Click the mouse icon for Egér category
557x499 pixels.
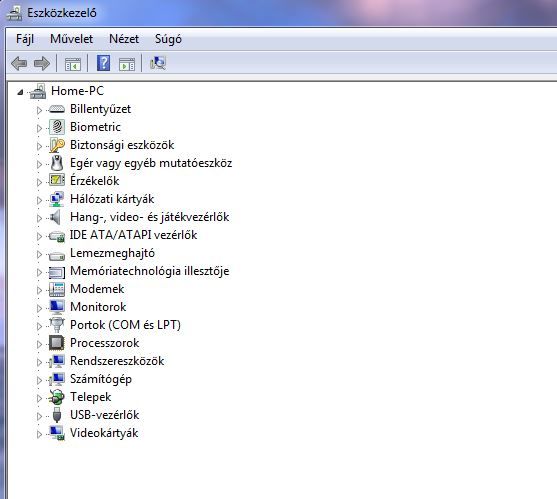pyautogui.click(x=57, y=163)
